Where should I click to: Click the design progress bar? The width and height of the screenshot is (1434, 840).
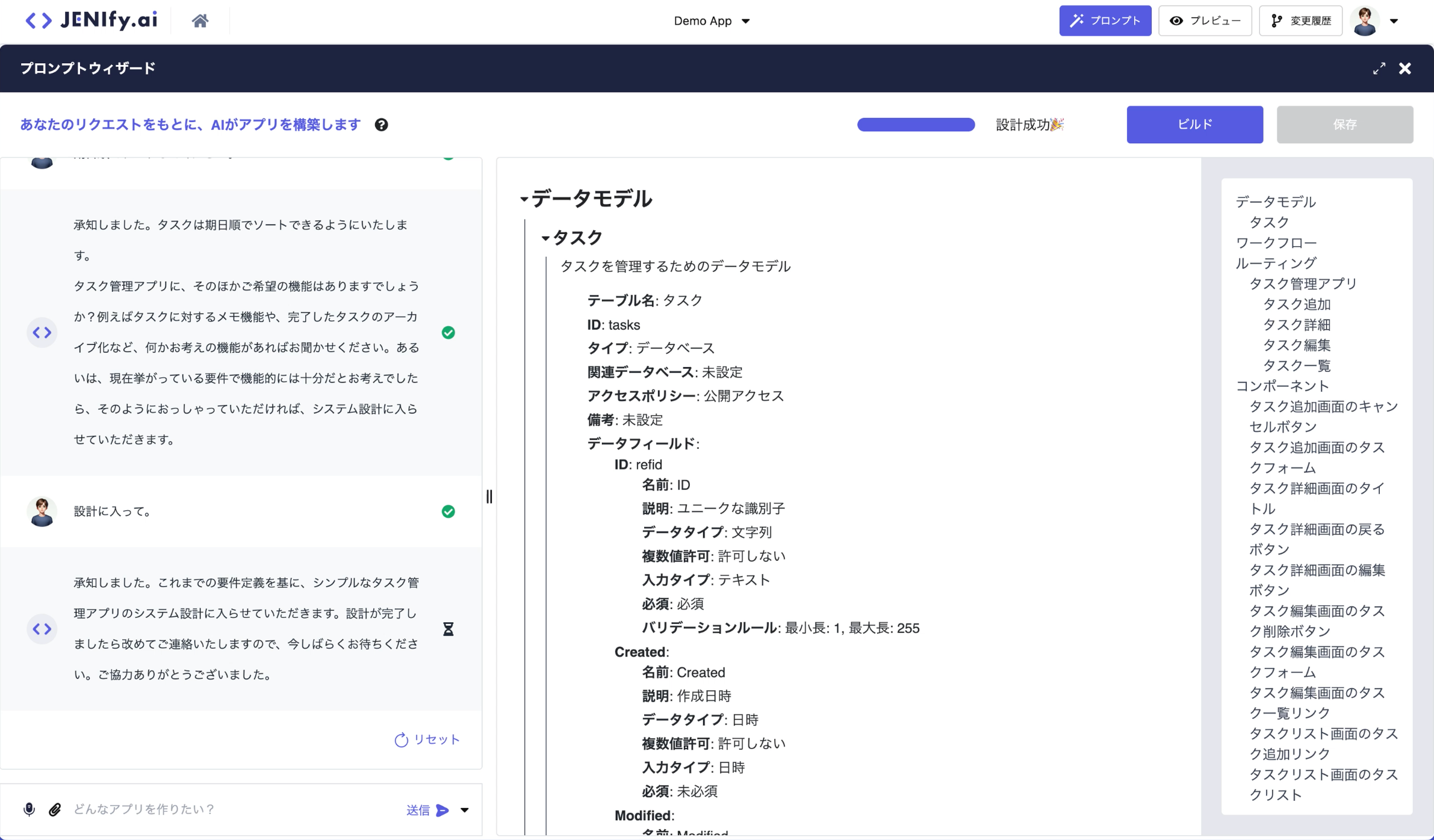pos(916,125)
